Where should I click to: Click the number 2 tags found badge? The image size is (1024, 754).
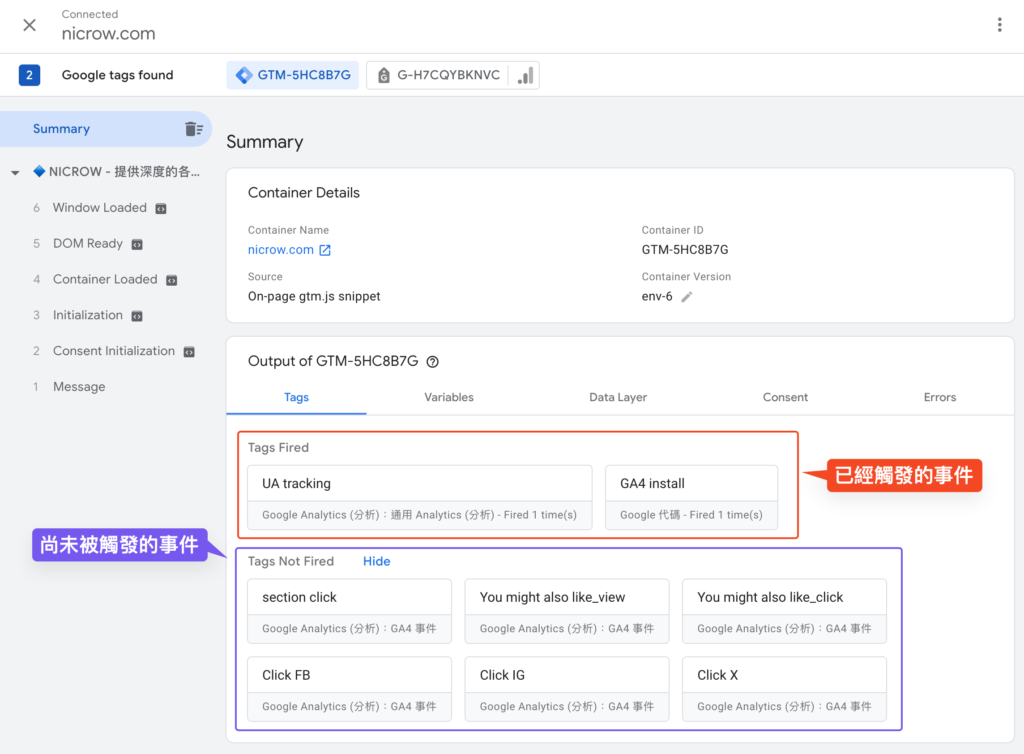tap(29, 75)
